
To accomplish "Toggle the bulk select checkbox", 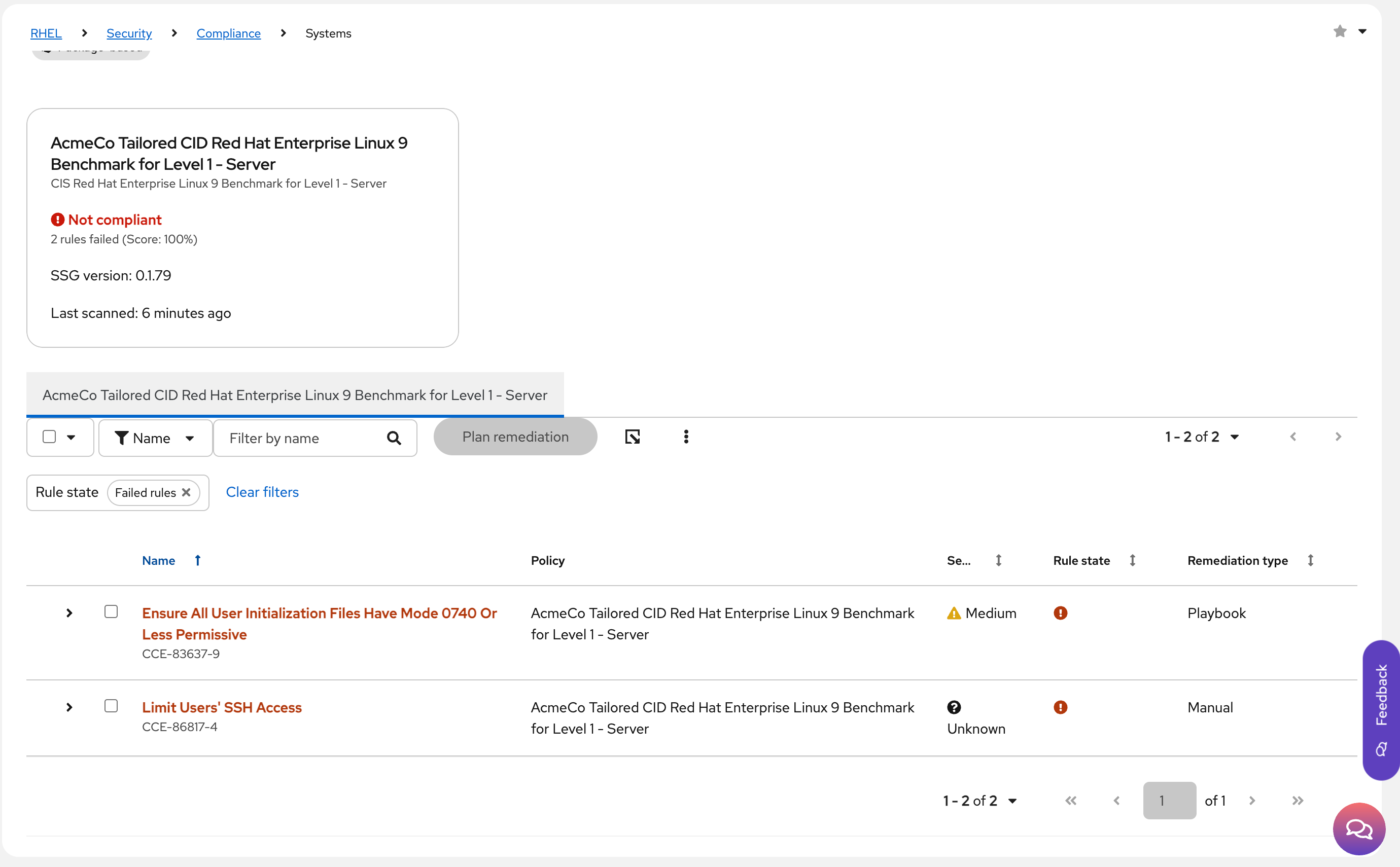I will [49, 437].
